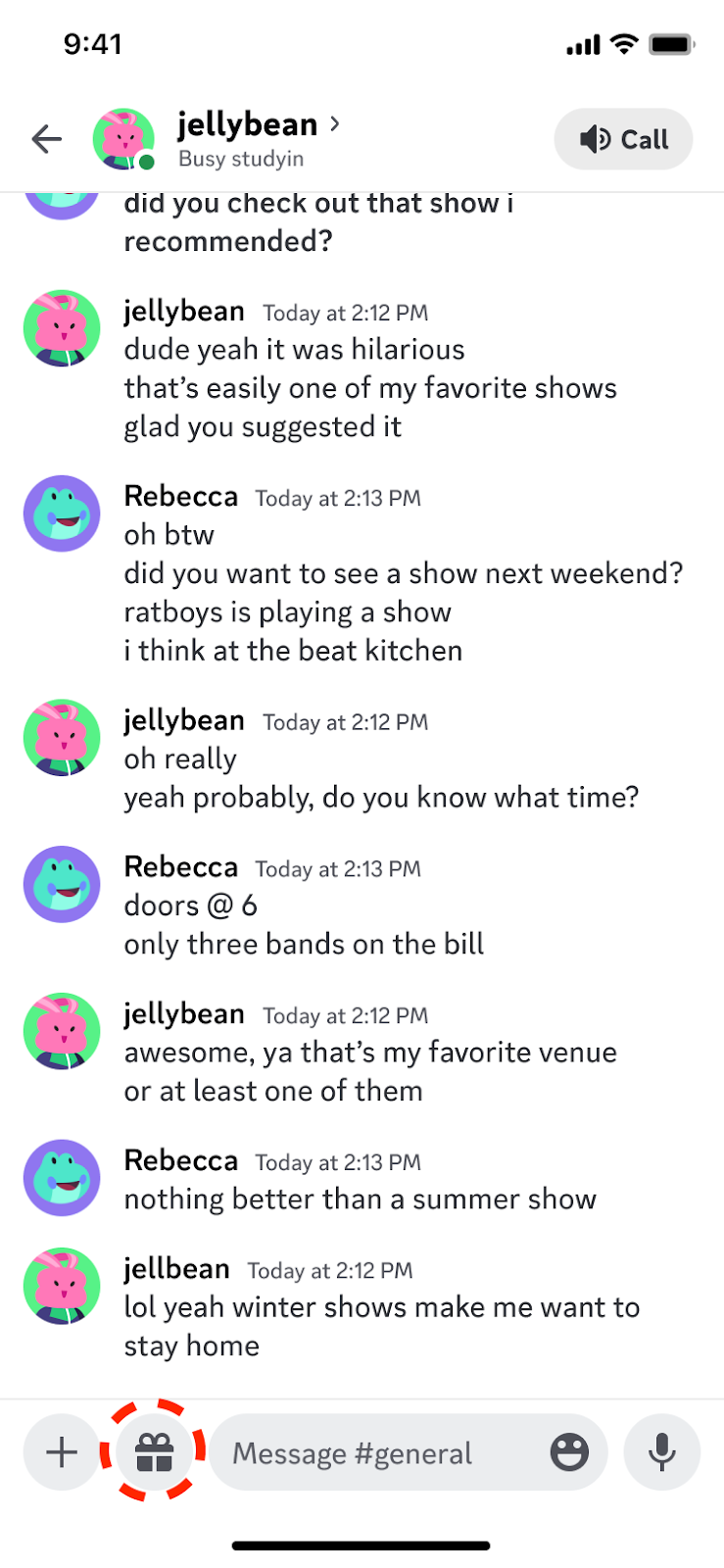Expand jellybean profile chevron in header
Viewport: 724px width, 1568px height.
point(335,123)
